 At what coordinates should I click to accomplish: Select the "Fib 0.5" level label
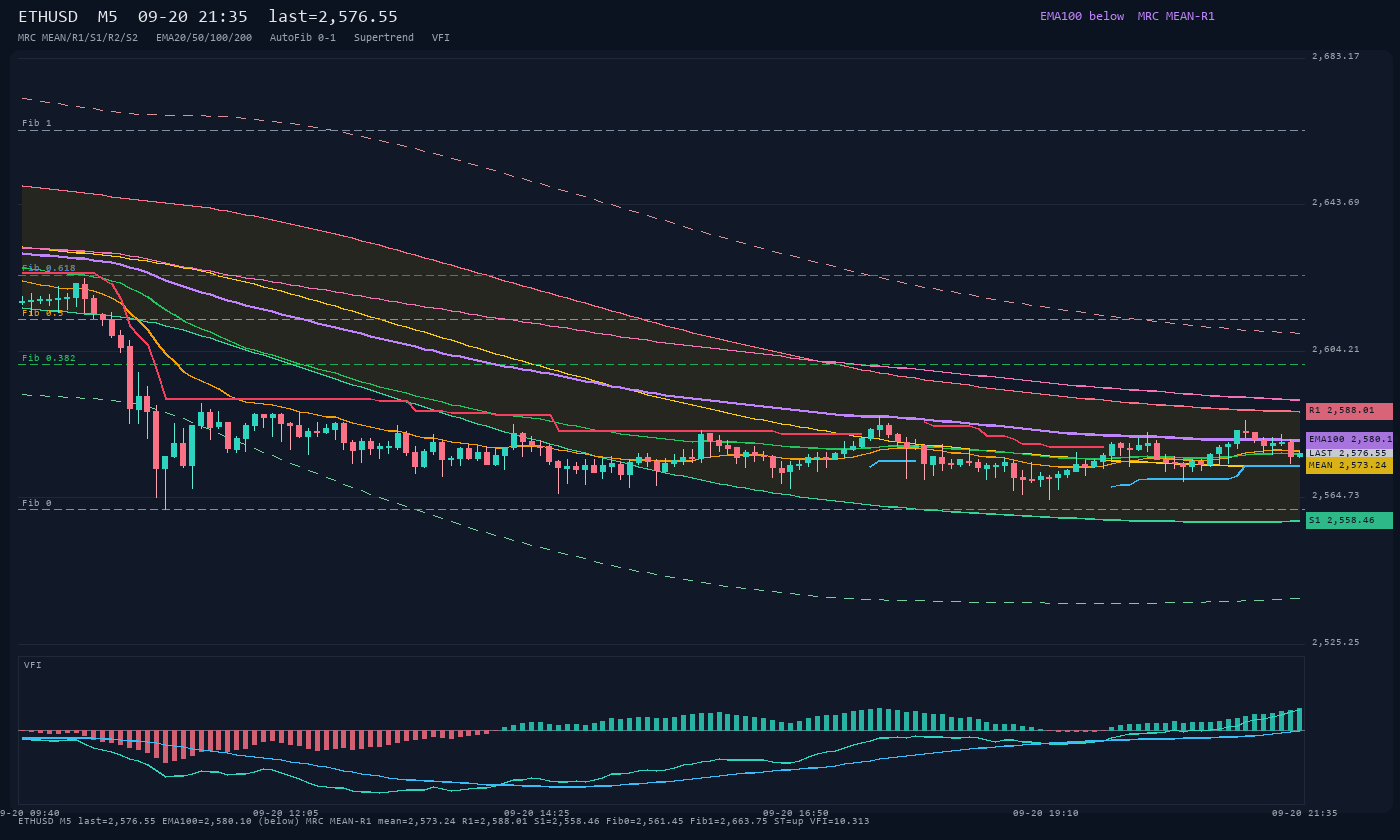click(x=43, y=312)
